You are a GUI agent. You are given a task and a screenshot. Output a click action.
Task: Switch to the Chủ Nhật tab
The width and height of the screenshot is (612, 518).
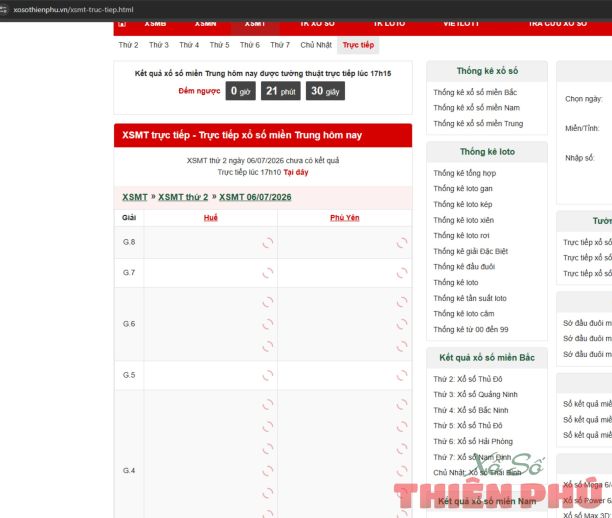[x=316, y=45]
